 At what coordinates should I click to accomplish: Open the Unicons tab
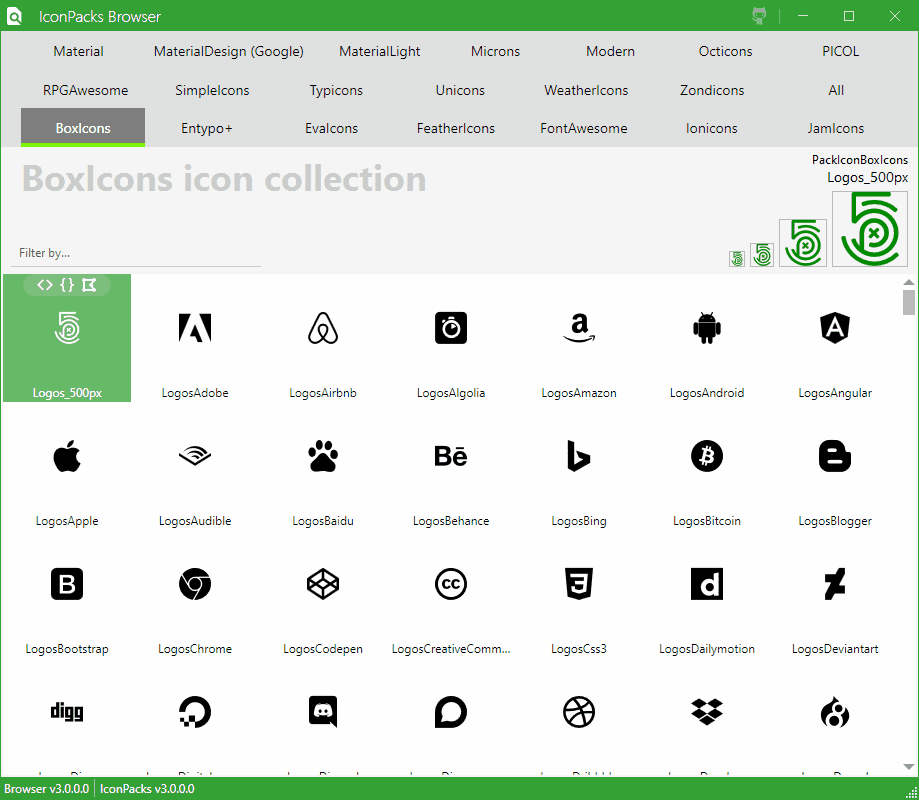pos(460,90)
